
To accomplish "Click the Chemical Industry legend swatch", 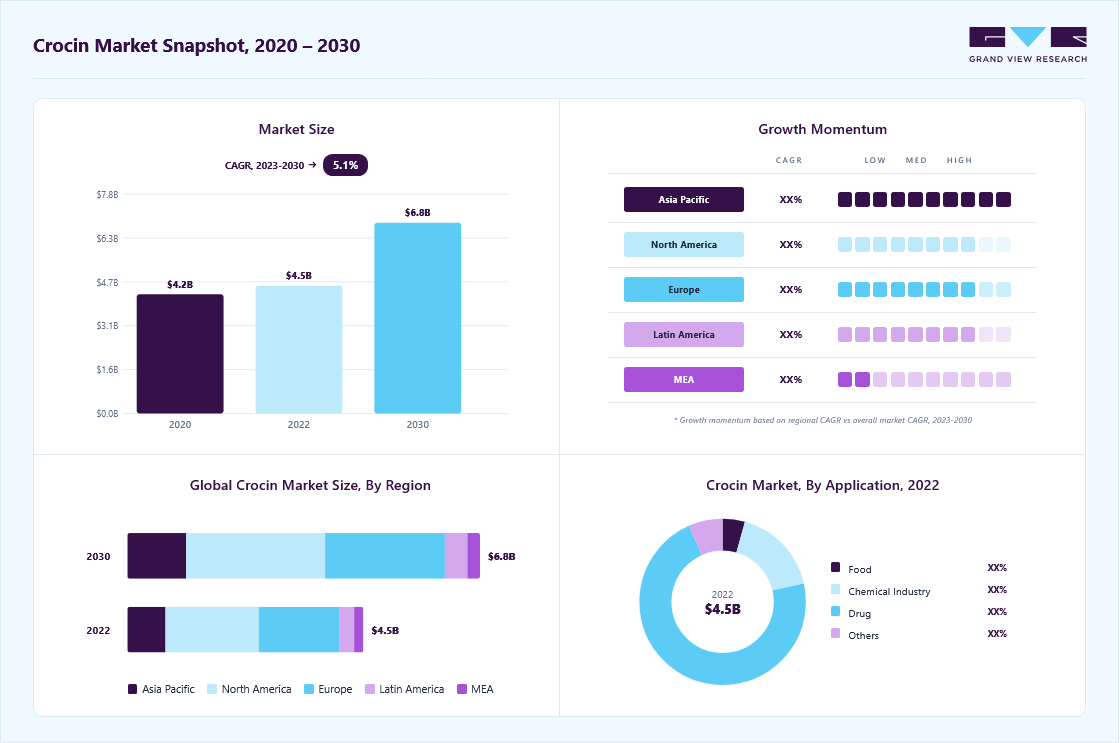I will tap(836, 589).
